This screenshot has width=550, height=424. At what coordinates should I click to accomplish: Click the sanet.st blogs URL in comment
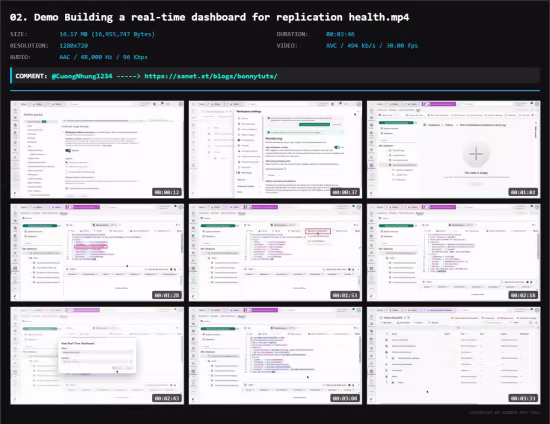coord(211,76)
